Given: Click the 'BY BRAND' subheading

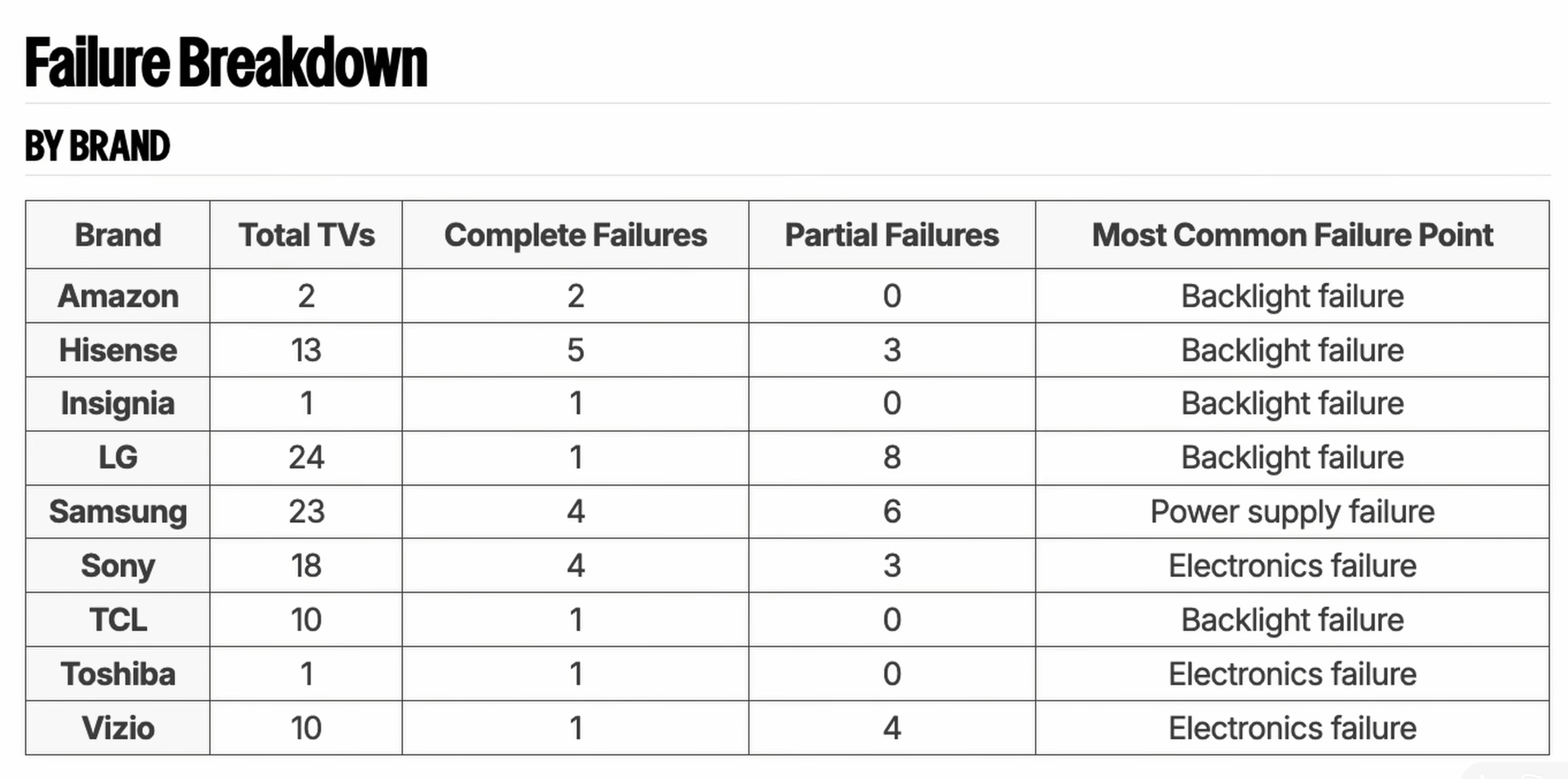Looking at the screenshot, I should (97, 146).
